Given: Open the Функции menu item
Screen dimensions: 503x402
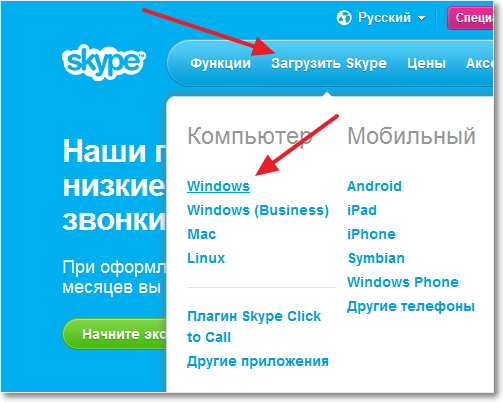Looking at the screenshot, I should coord(220,63).
